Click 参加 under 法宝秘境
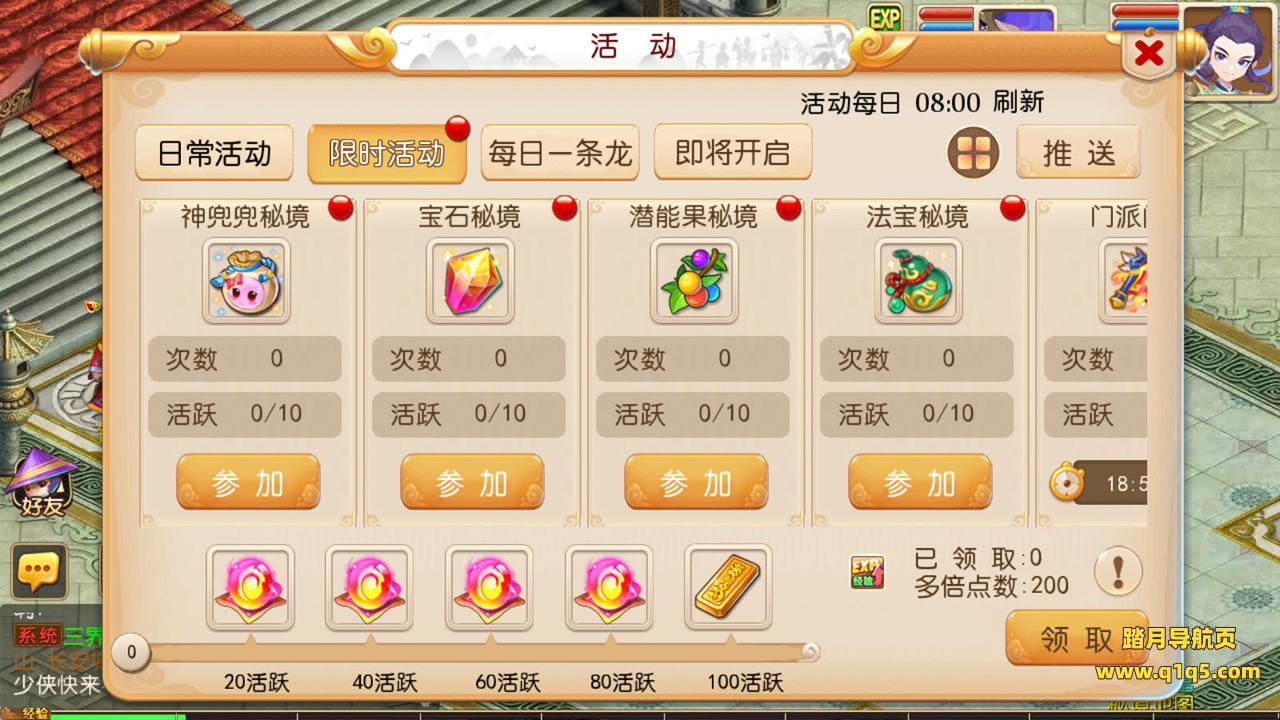Viewport: 1280px width, 720px height. pyautogui.click(x=920, y=482)
